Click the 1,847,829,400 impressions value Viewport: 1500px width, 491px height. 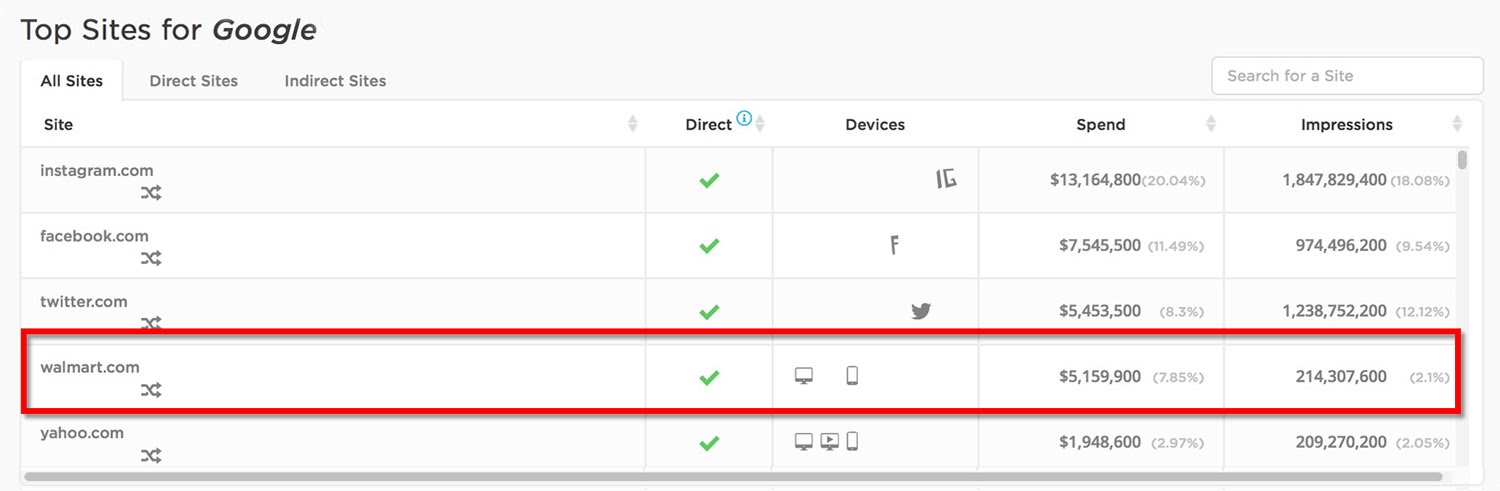pos(1335,180)
